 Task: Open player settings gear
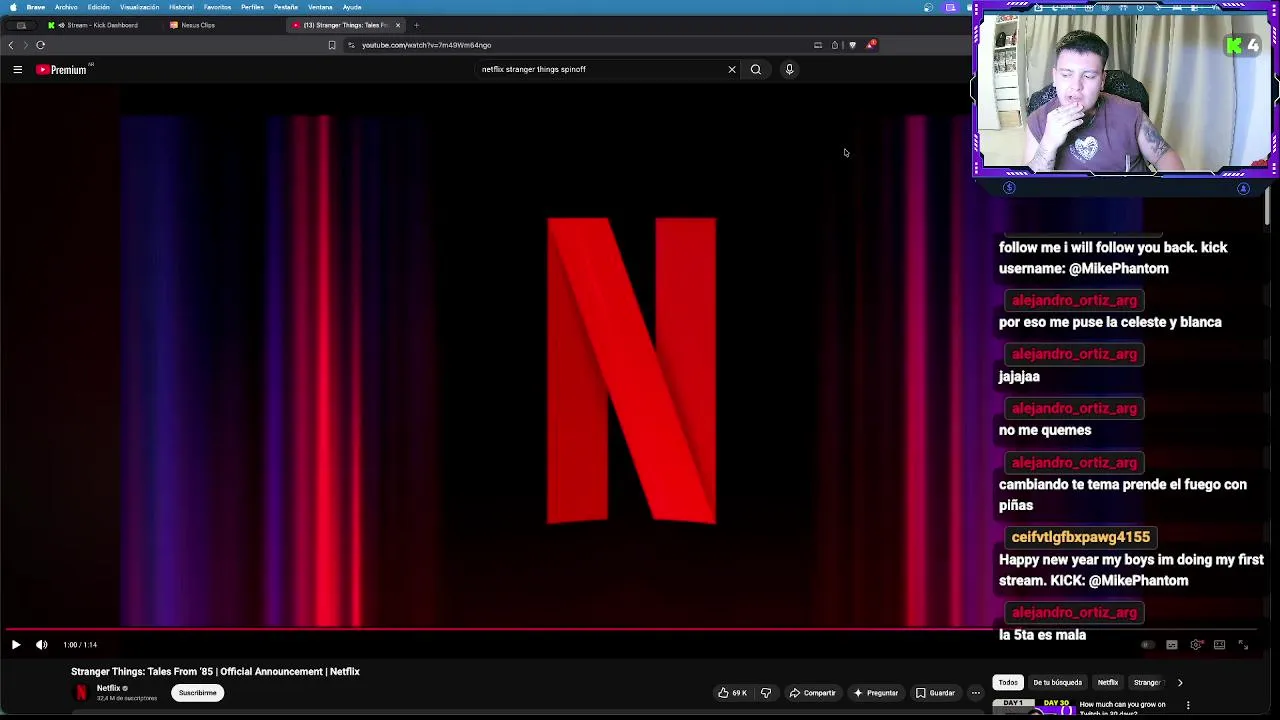click(x=1196, y=645)
